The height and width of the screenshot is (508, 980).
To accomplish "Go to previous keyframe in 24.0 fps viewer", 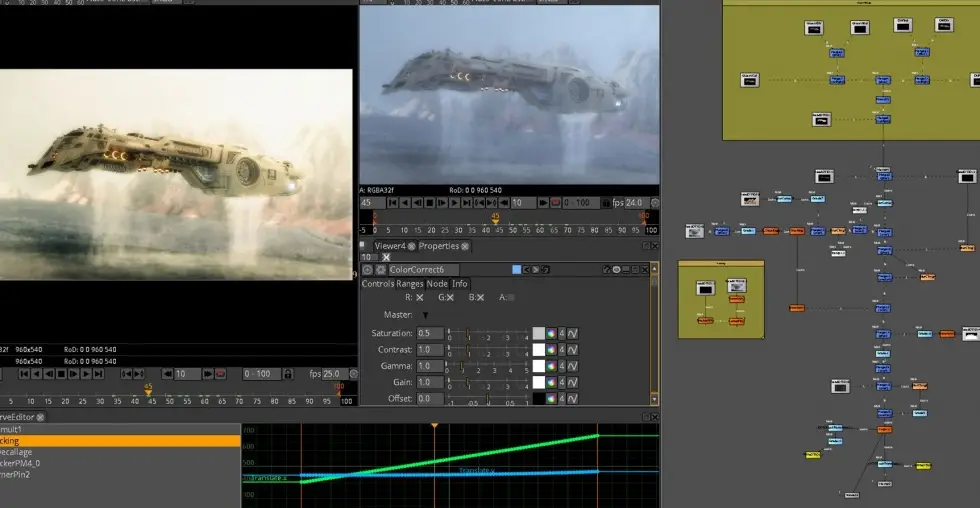I will pyautogui.click(x=479, y=202).
